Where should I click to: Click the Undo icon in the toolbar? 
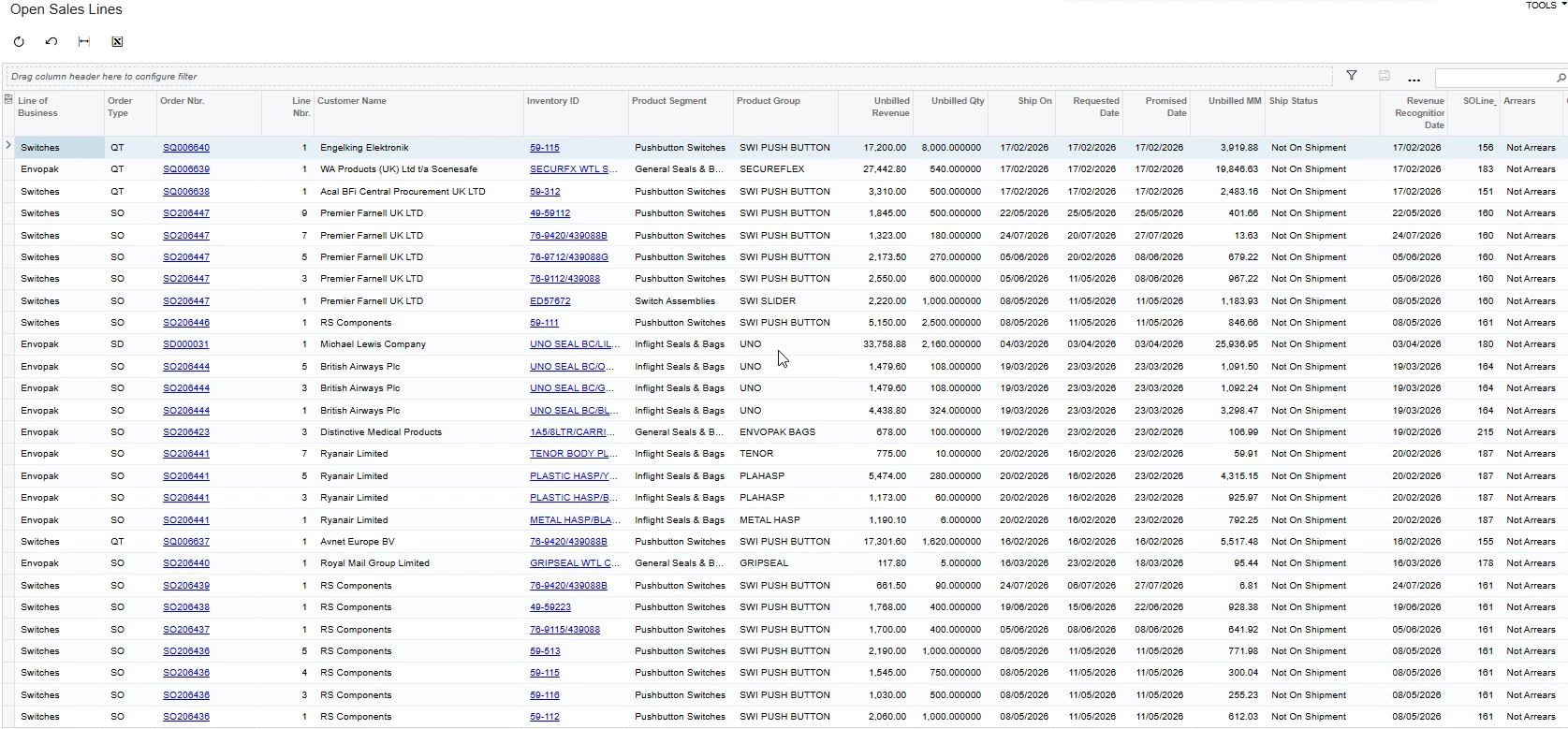click(x=51, y=41)
